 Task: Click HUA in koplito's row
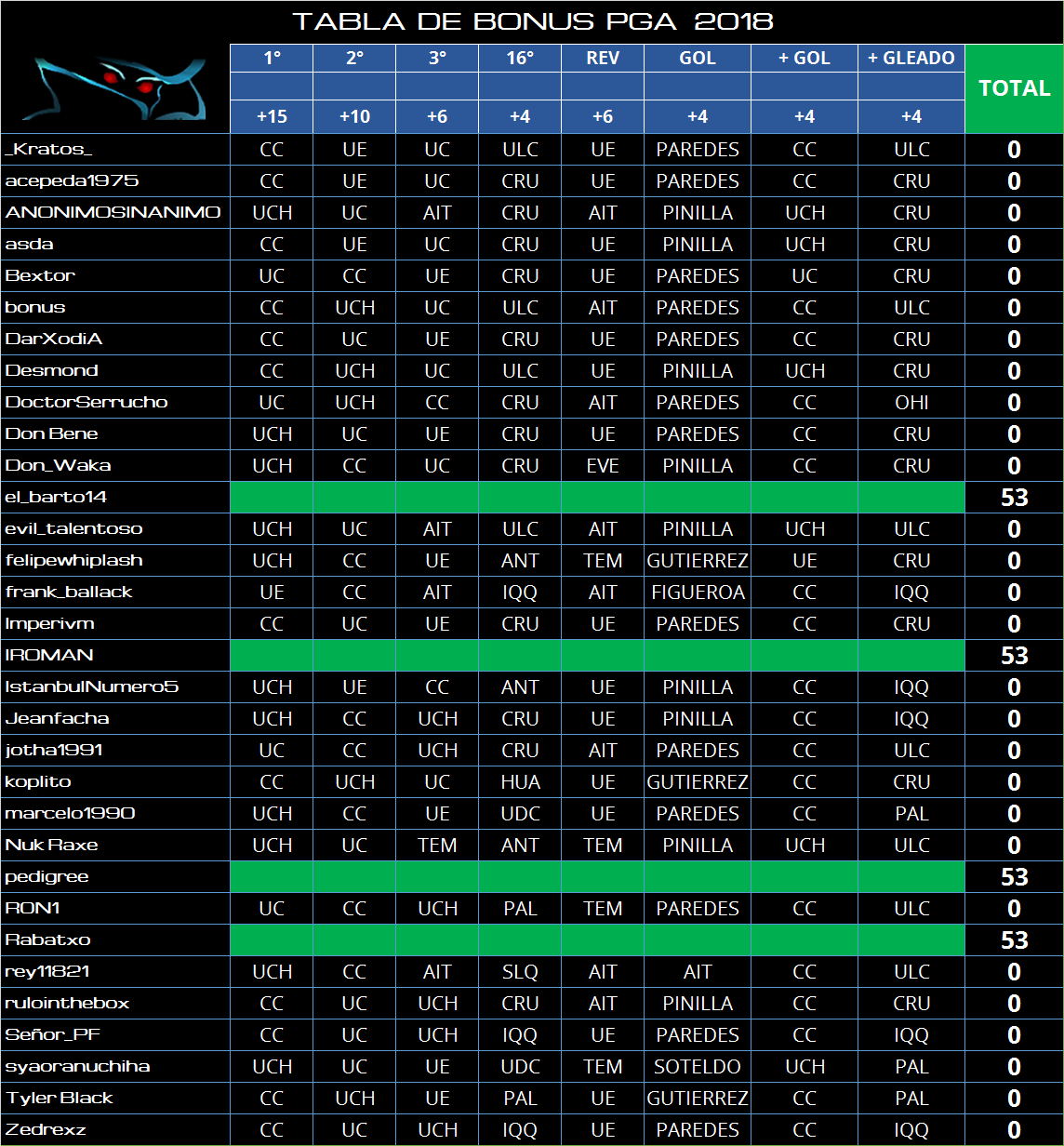520,781
